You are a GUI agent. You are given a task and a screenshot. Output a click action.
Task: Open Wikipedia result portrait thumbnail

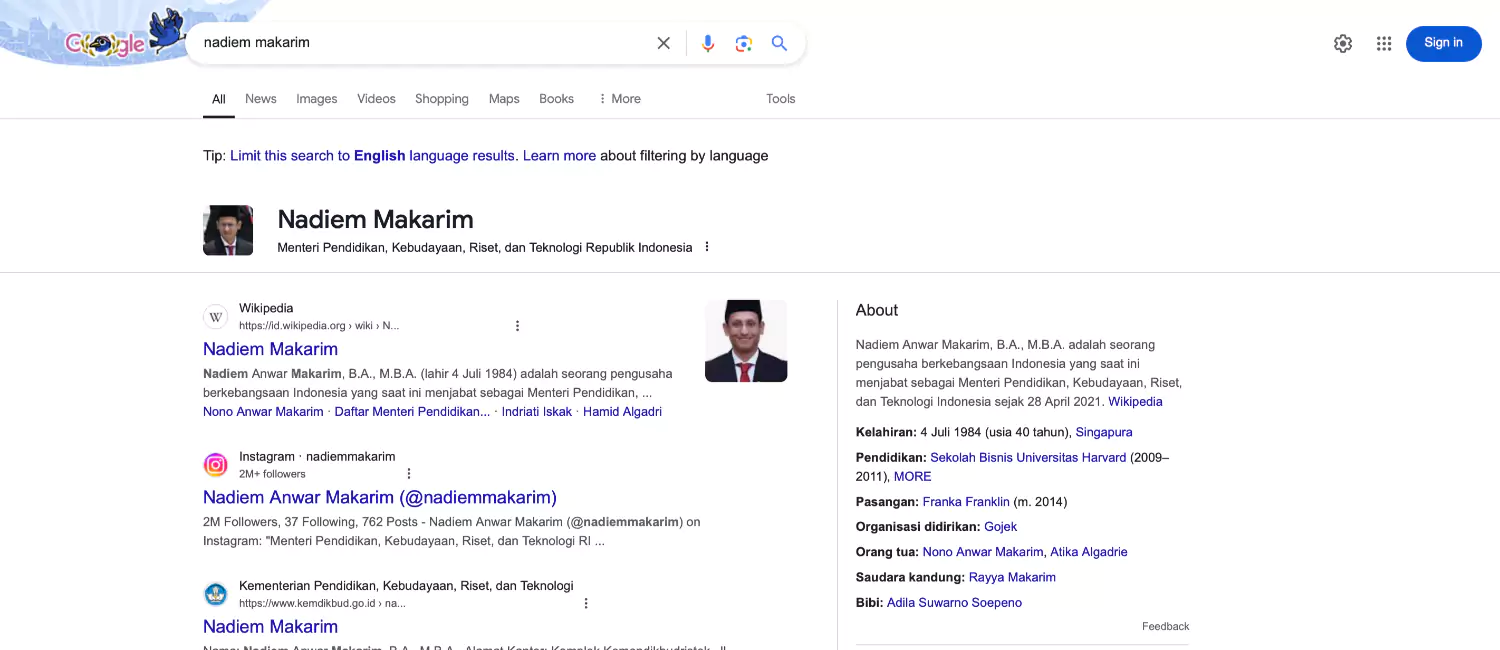tap(746, 341)
